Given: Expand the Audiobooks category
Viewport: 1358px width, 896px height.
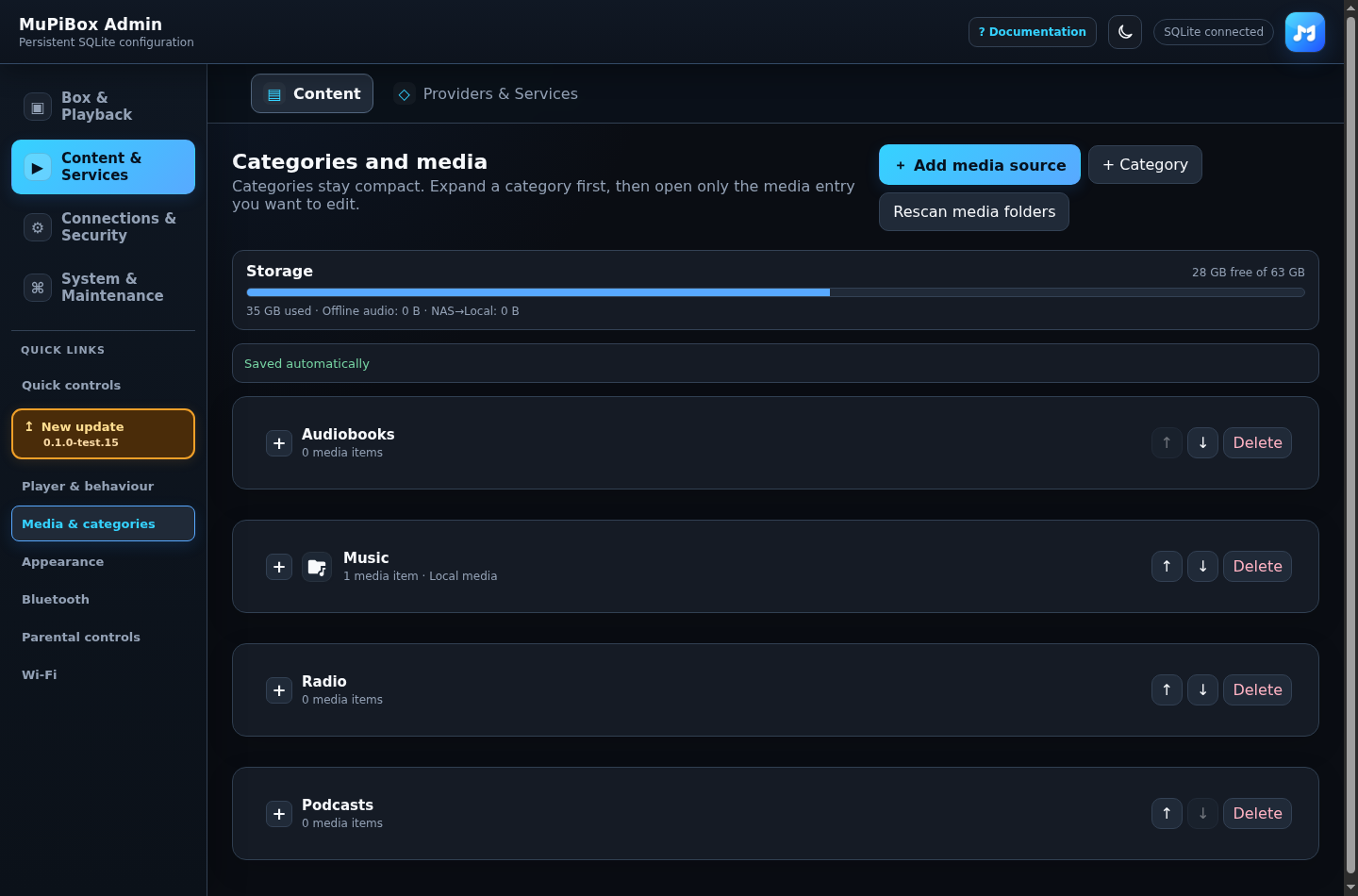Looking at the screenshot, I should 279,443.
